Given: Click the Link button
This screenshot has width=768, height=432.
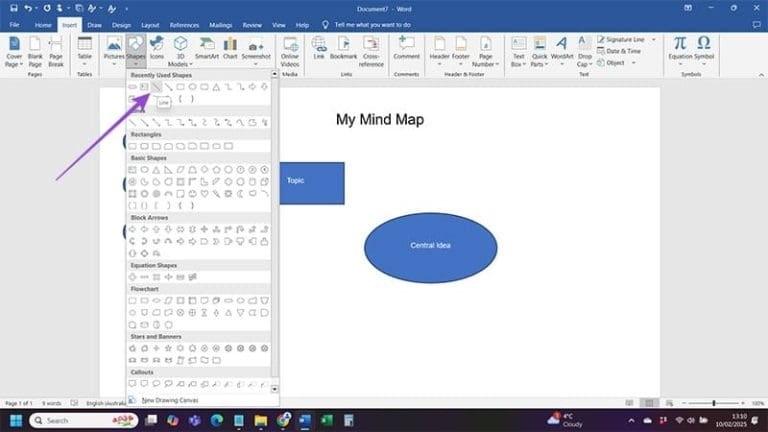Looking at the screenshot, I should click(x=319, y=48).
